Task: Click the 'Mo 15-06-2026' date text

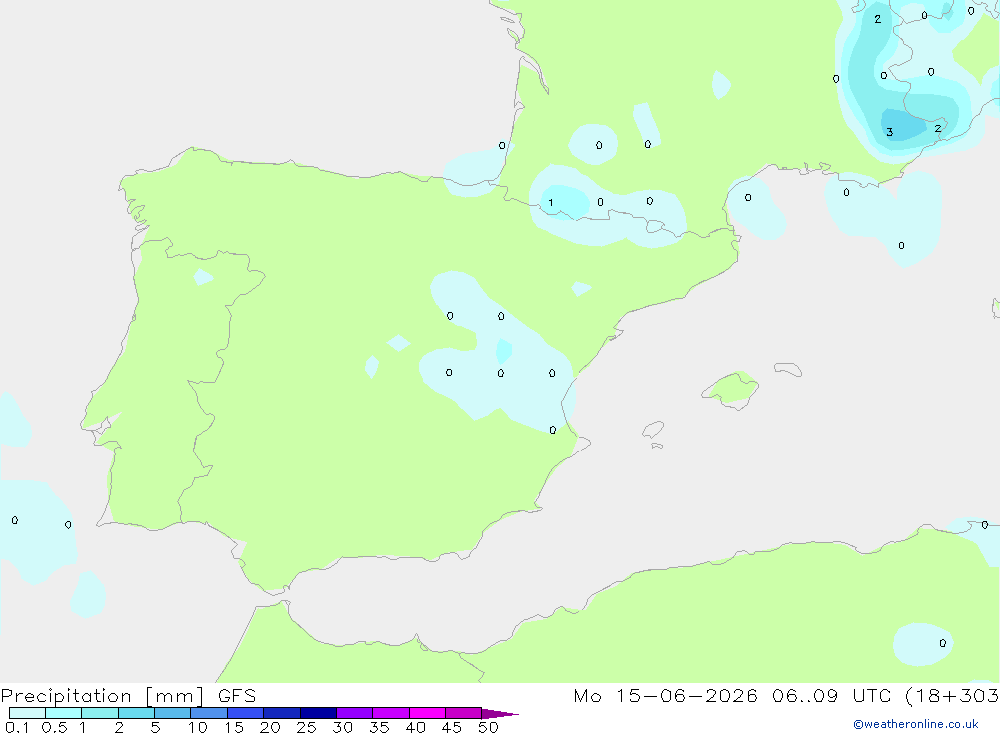Action: pos(665,695)
